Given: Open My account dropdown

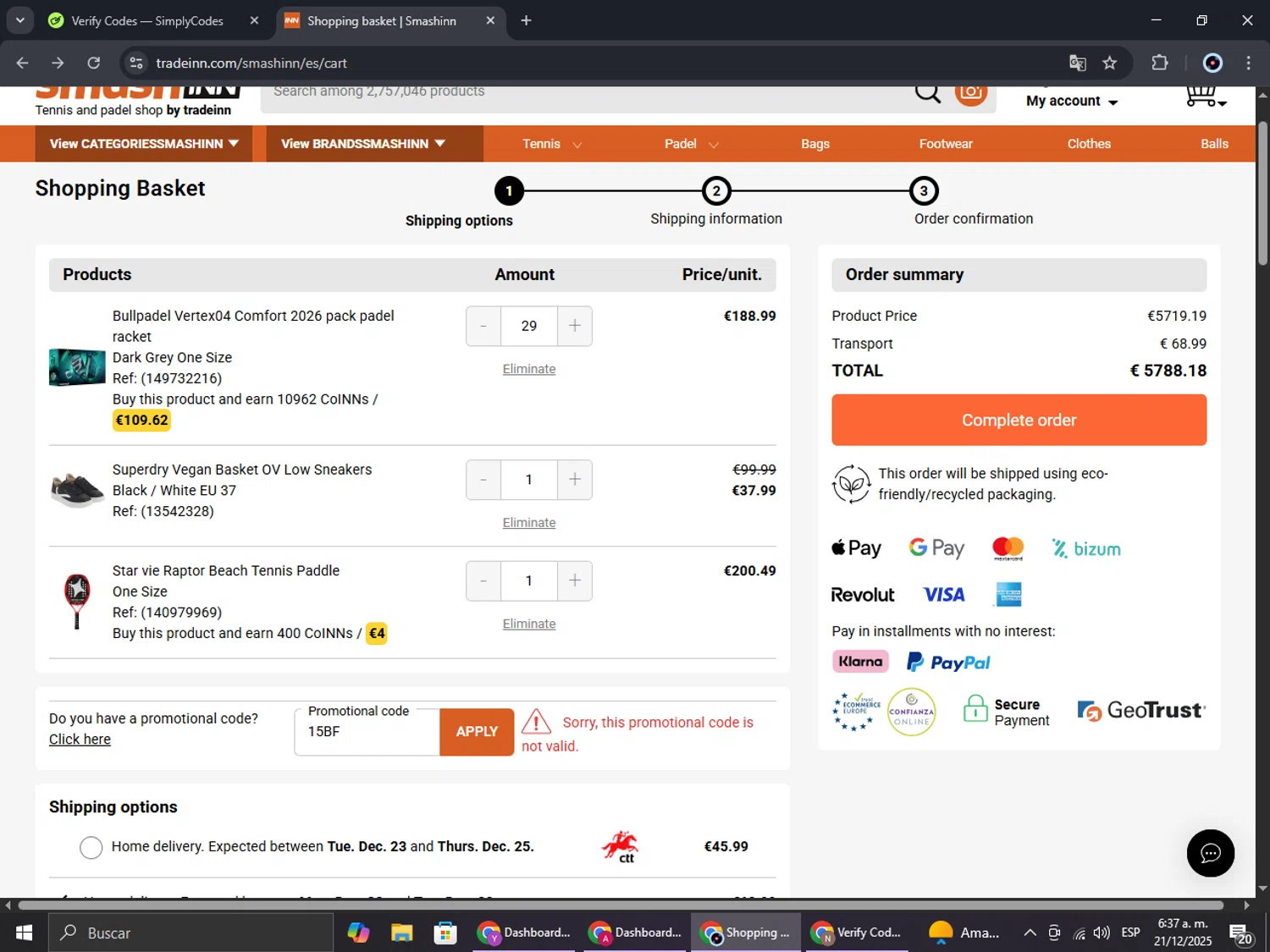Looking at the screenshot, I should tap(1072, 101).
